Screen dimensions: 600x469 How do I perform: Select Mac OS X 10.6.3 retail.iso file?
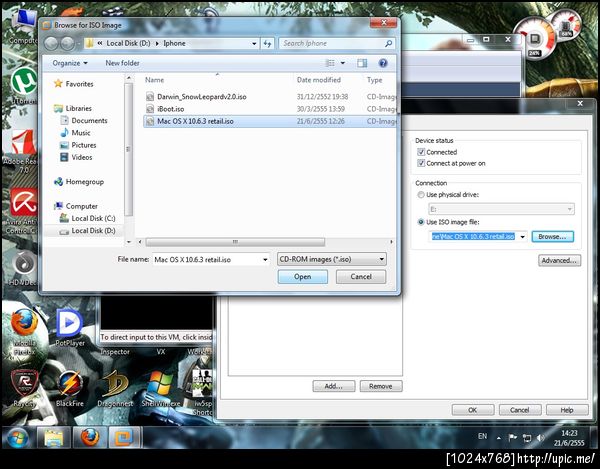coord(270,121)
